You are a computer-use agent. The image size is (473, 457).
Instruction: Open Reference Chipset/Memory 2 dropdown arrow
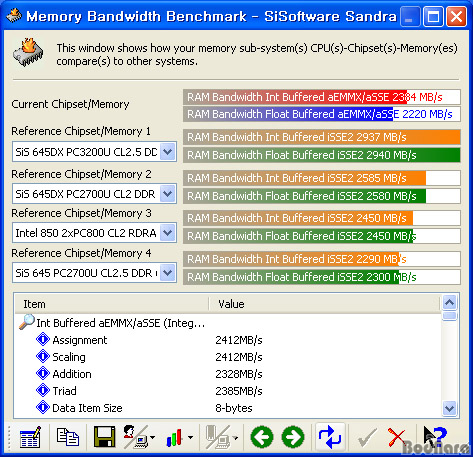pyautogui.click(x=168, y=194)
